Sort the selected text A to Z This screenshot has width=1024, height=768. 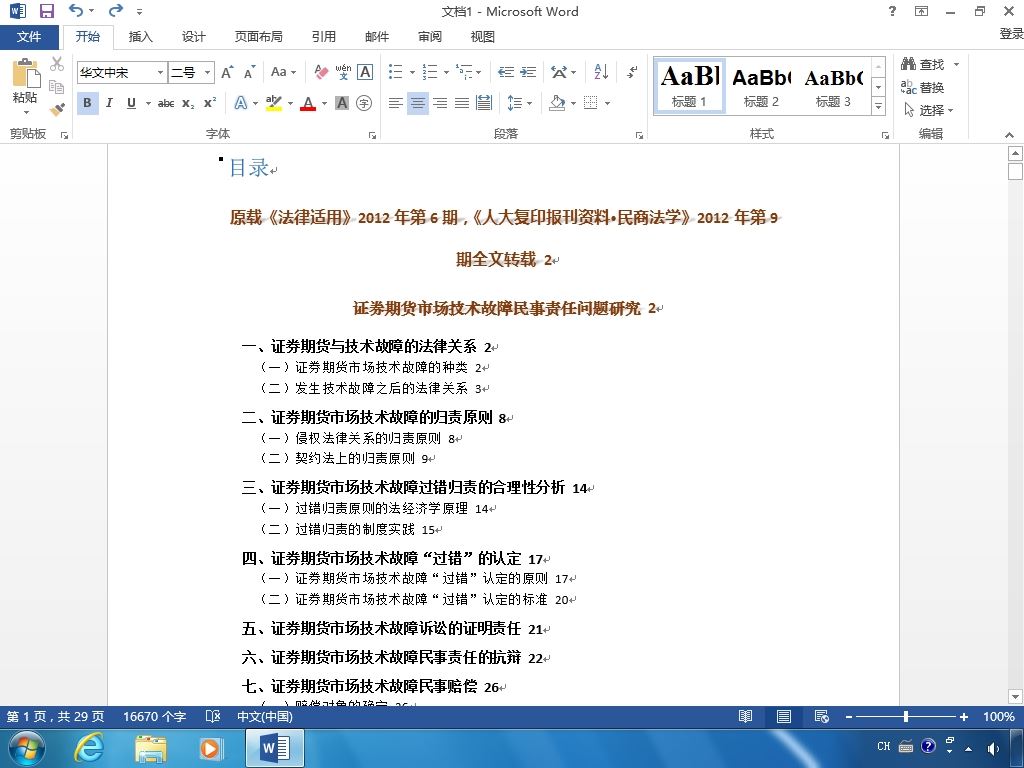[x=601, y=72]
